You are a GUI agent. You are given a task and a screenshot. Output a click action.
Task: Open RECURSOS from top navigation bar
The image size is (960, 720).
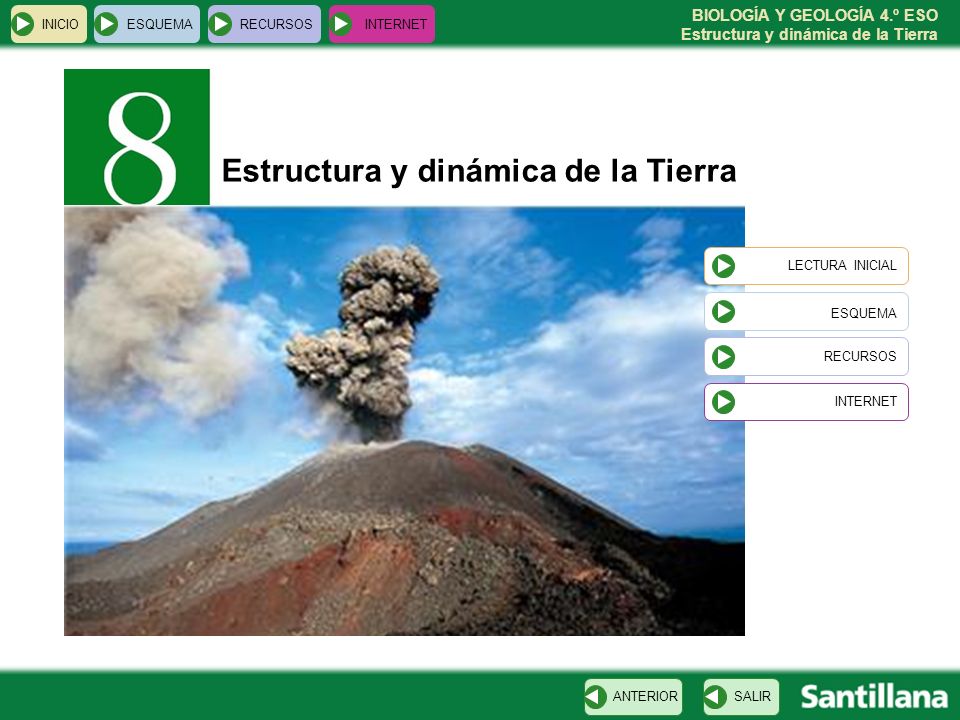(264, 24)
